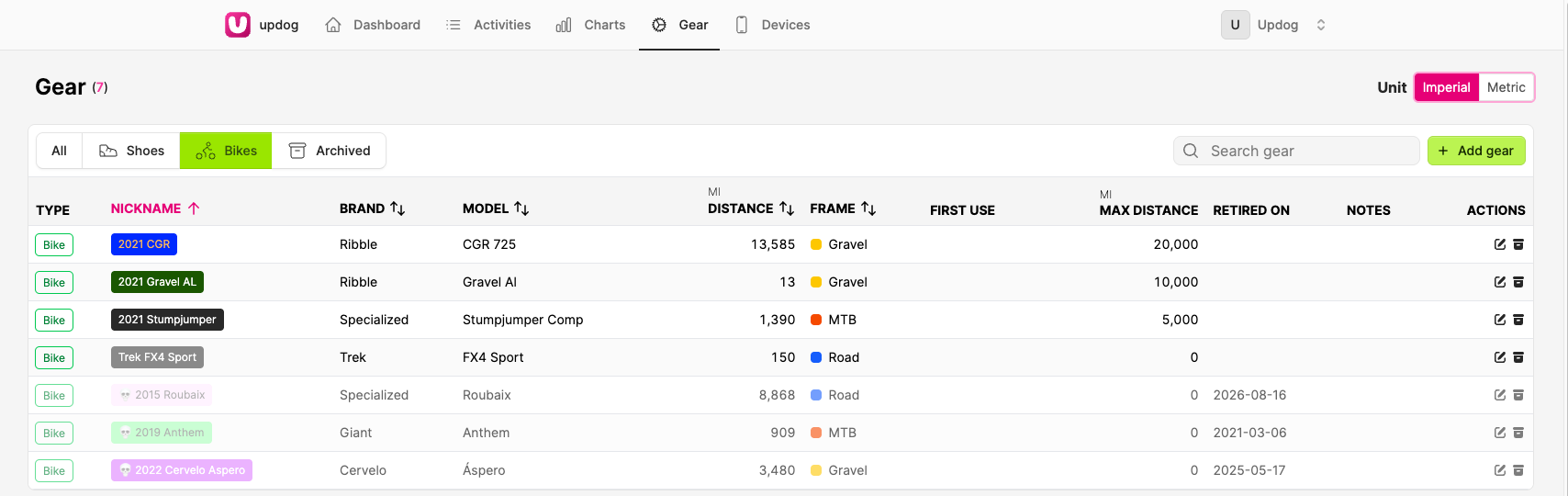The height and width of the screenshot is (496, 1568).
Task: Filter gear by Shoes
Action: click(x=131, y=151)
